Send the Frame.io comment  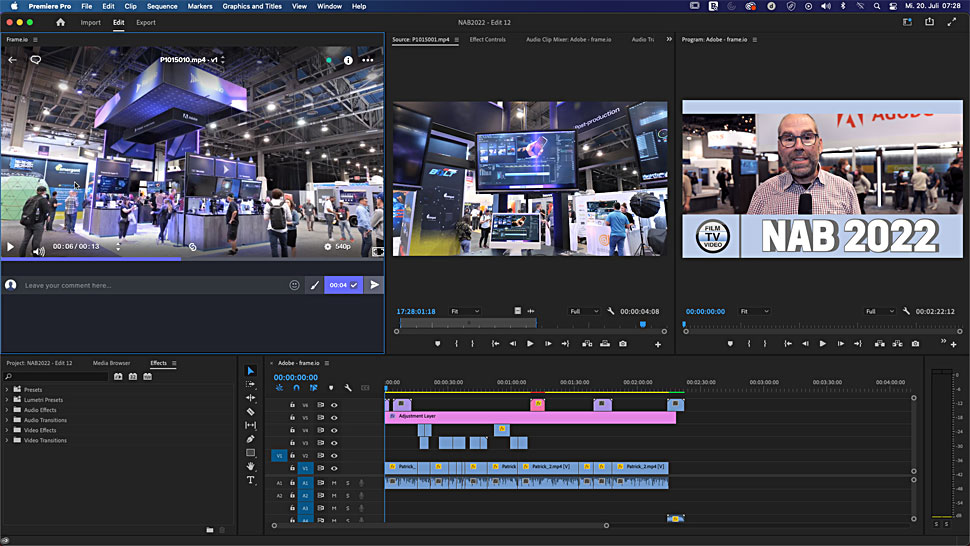click(x=374, y=285)
